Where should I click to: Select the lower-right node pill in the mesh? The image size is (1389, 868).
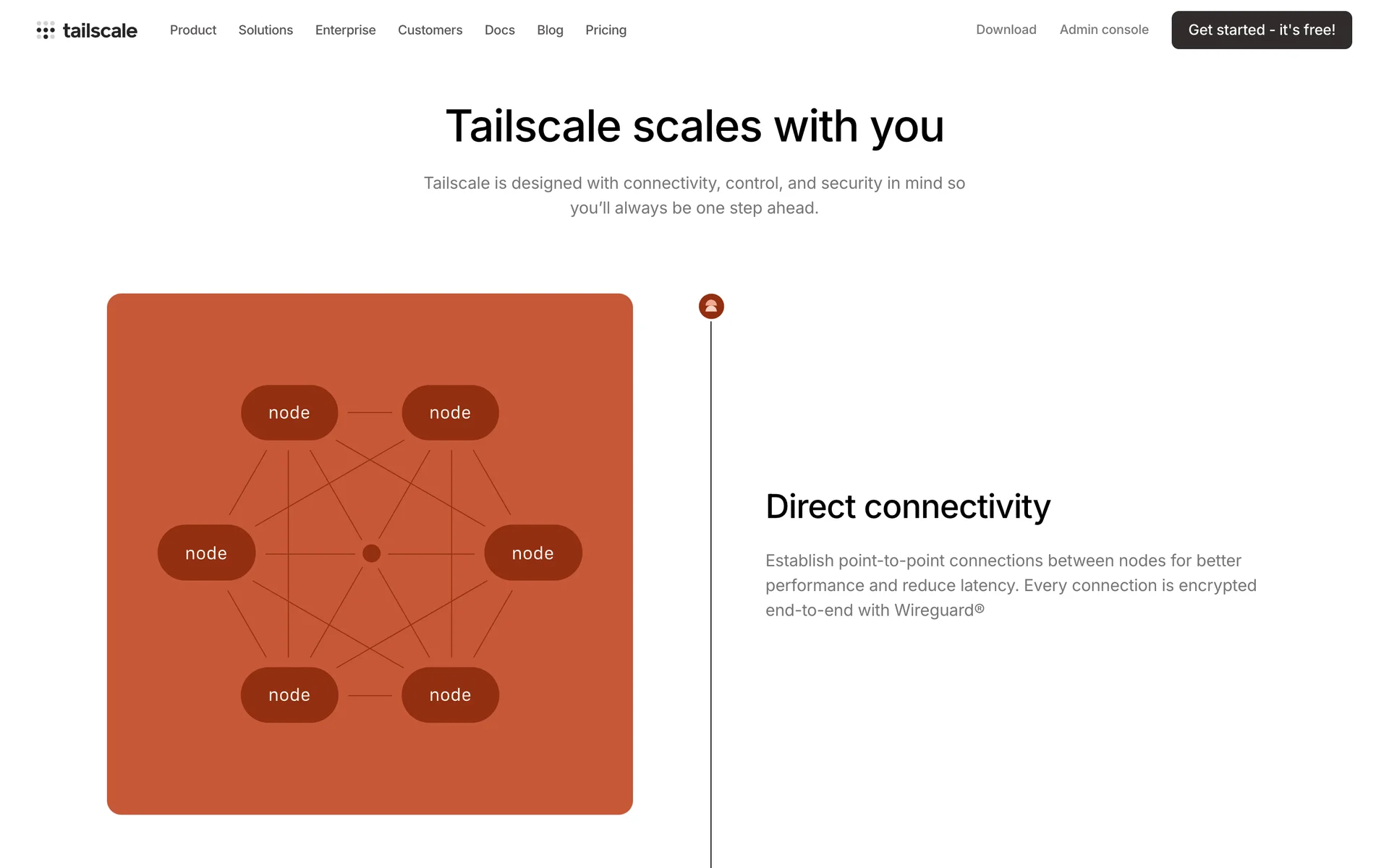pos(450,694)
